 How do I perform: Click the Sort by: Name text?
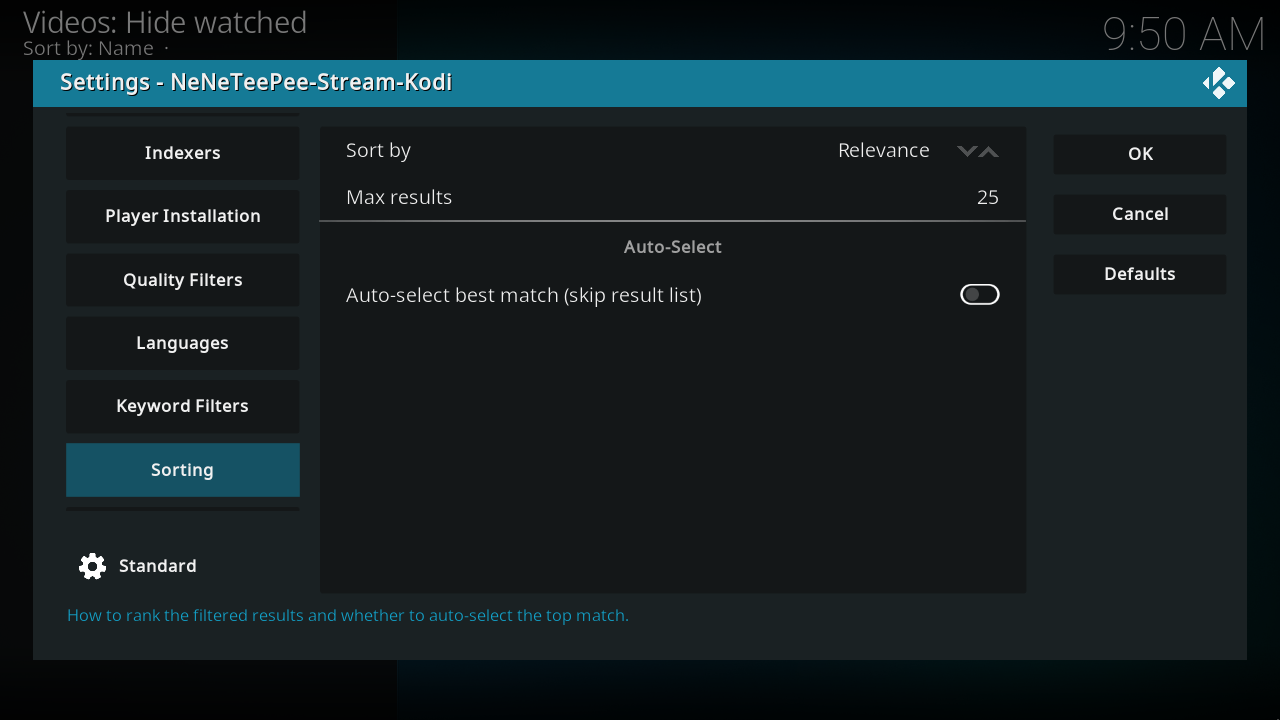point(88,48)
